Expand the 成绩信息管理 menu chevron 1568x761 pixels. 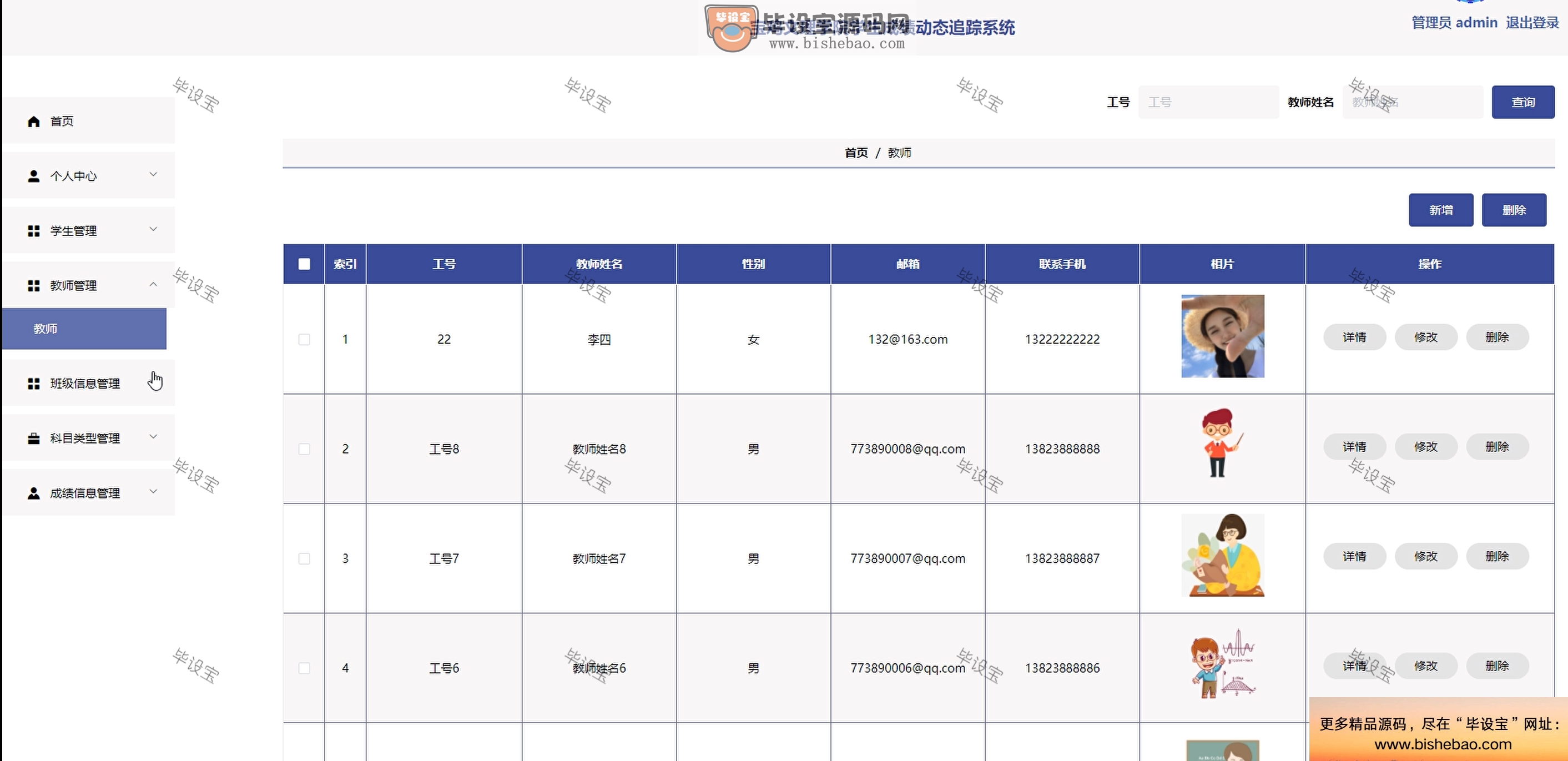(153, 491)
